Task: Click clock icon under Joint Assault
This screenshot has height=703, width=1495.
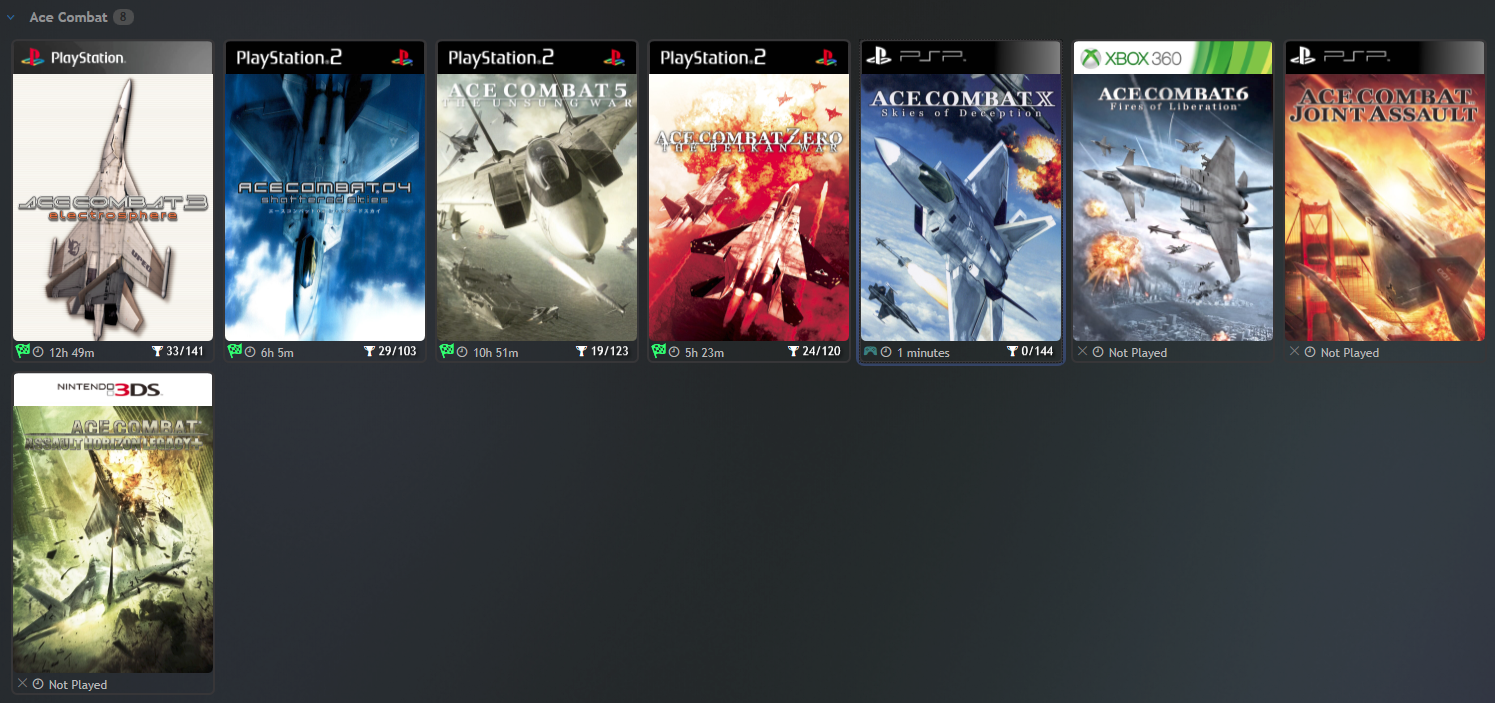Action: point(1310,352)
